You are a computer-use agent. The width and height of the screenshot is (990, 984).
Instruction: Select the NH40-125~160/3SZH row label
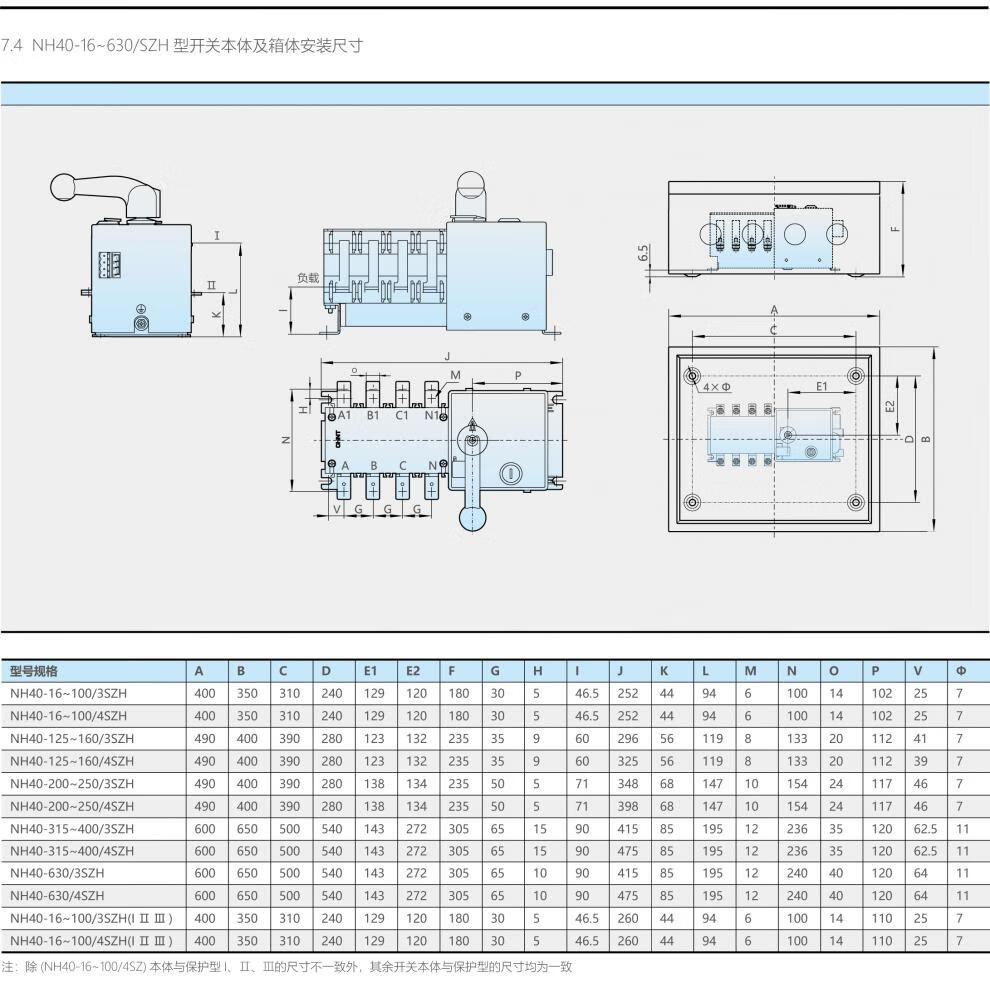coord(72,739)
